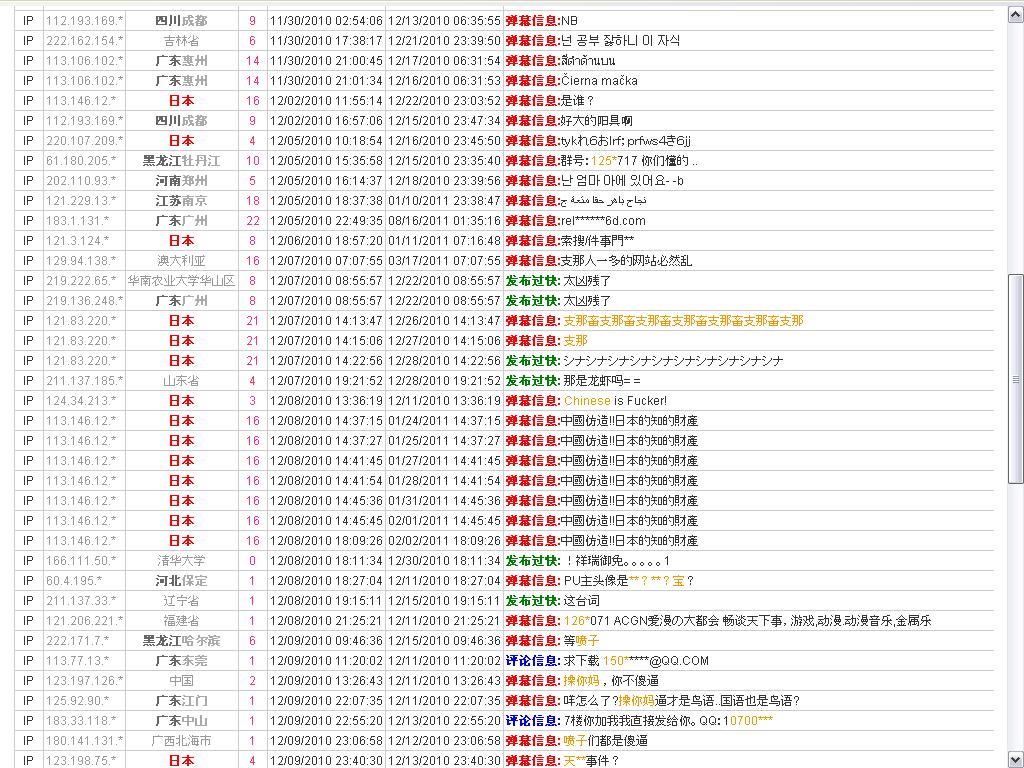Click location 吉林省
This screenshot has height=768, width=1024.
coord(182,40)
